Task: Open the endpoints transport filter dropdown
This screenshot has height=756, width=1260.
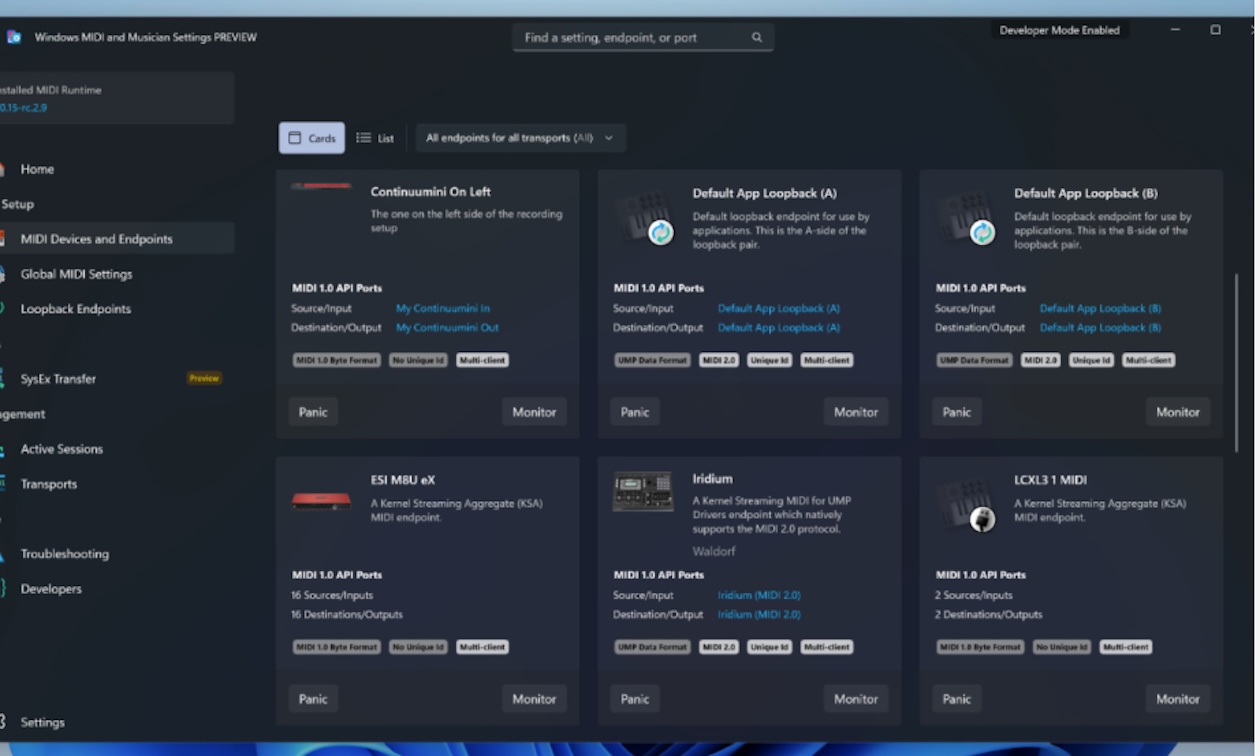Action: [520, 137]
